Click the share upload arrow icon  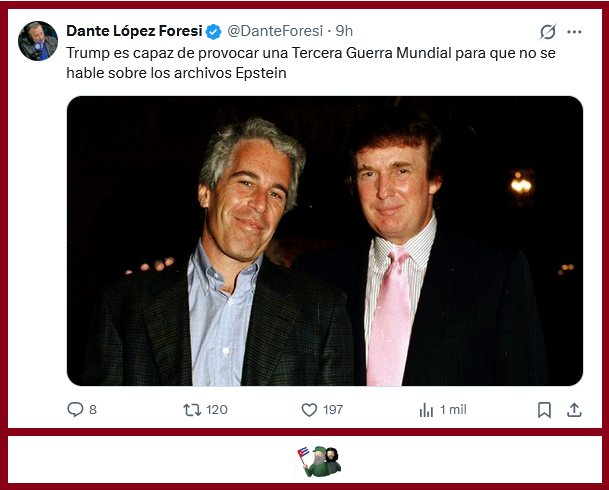(x=574, y=409)
